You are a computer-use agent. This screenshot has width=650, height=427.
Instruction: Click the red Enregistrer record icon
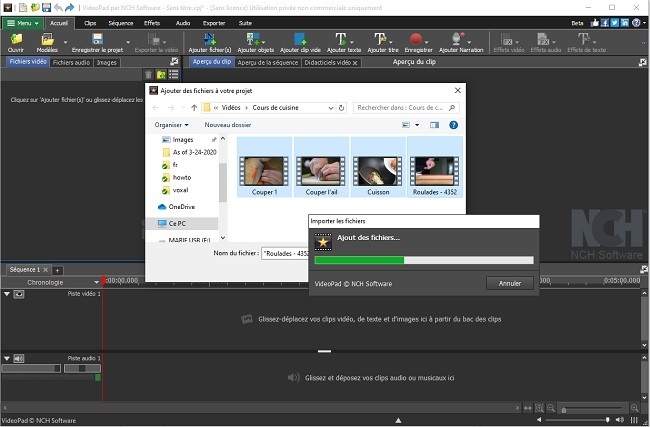(416, 39)
